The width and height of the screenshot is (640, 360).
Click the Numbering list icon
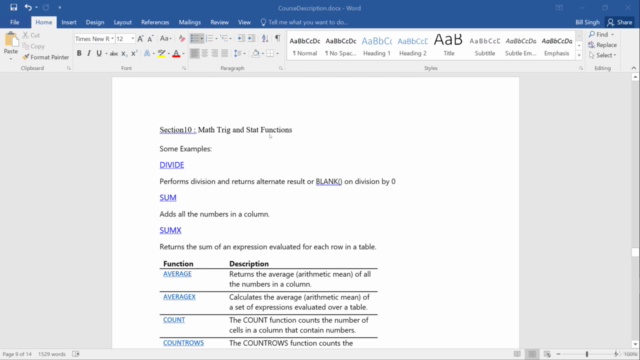[209, 38]
